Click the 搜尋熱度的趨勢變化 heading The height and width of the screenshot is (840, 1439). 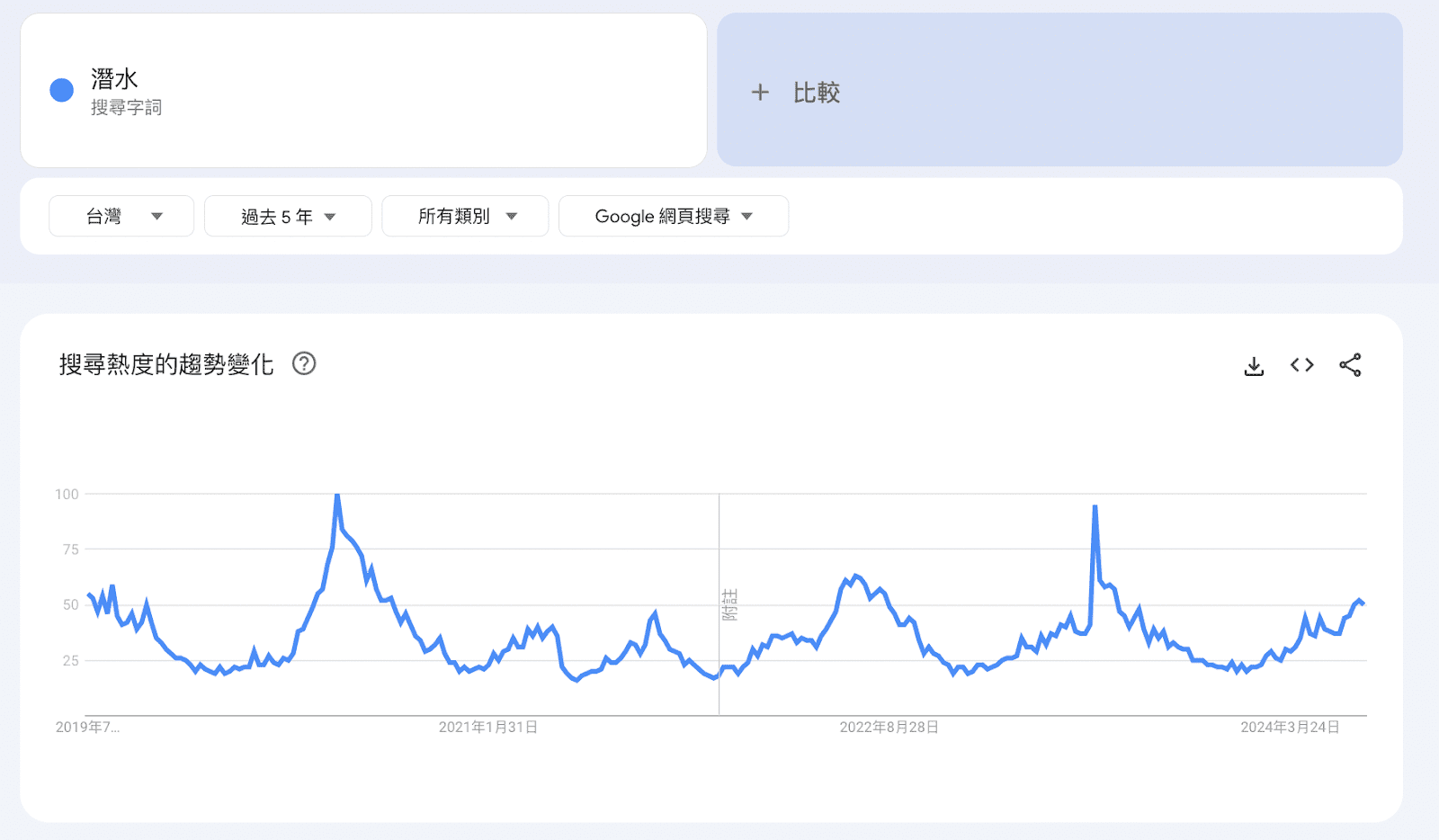tap(166, 364)
